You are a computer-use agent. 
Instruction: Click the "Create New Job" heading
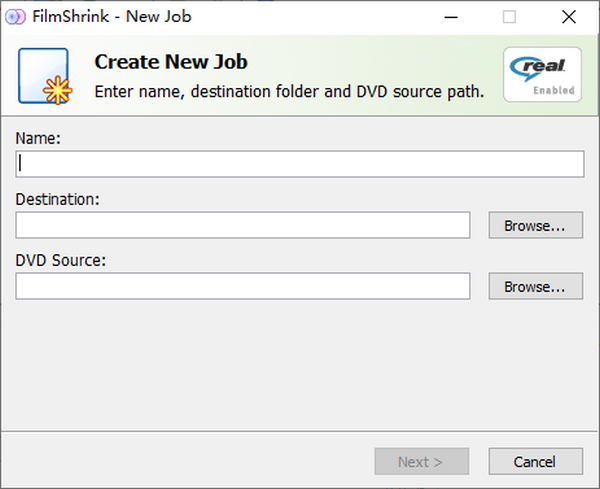coord(170,62)
